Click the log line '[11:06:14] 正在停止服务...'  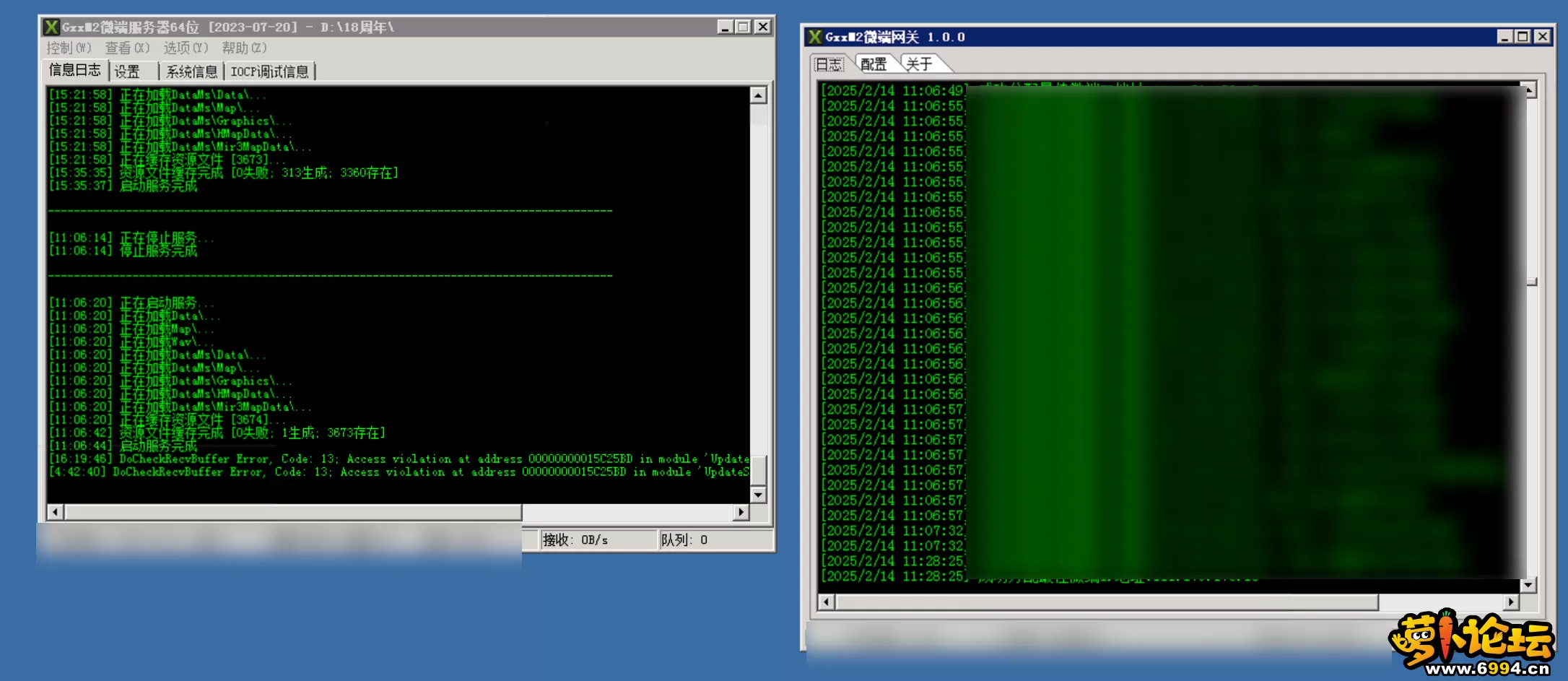coord(131,238)
